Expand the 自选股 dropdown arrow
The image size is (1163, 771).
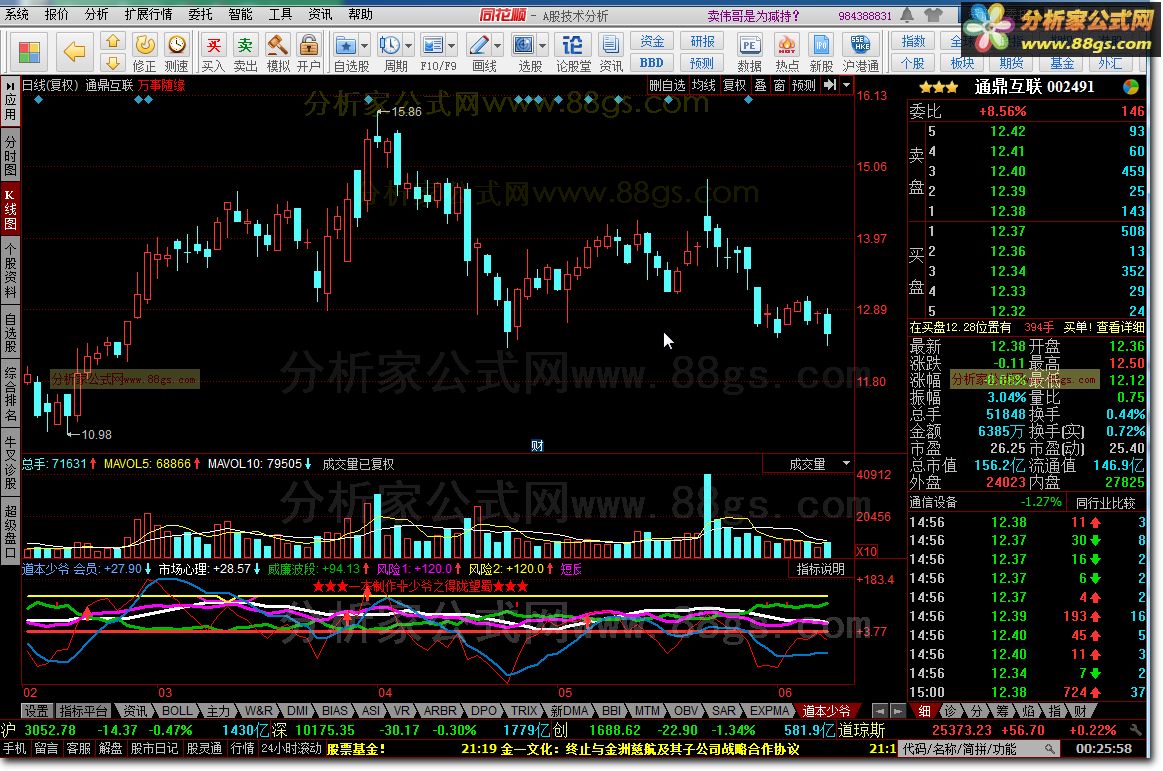[x=364, y=46]
